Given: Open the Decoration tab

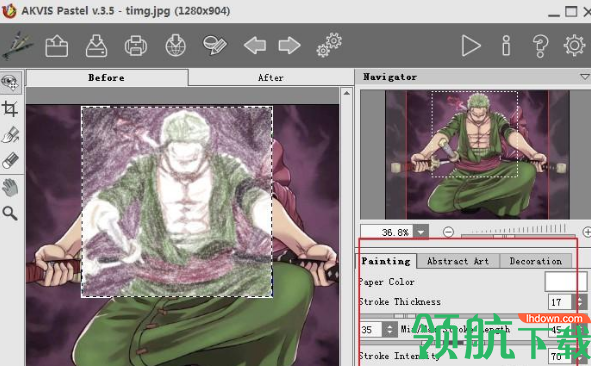Looking at the screenshot, I should pyautogui.click(x=536, y=261).
